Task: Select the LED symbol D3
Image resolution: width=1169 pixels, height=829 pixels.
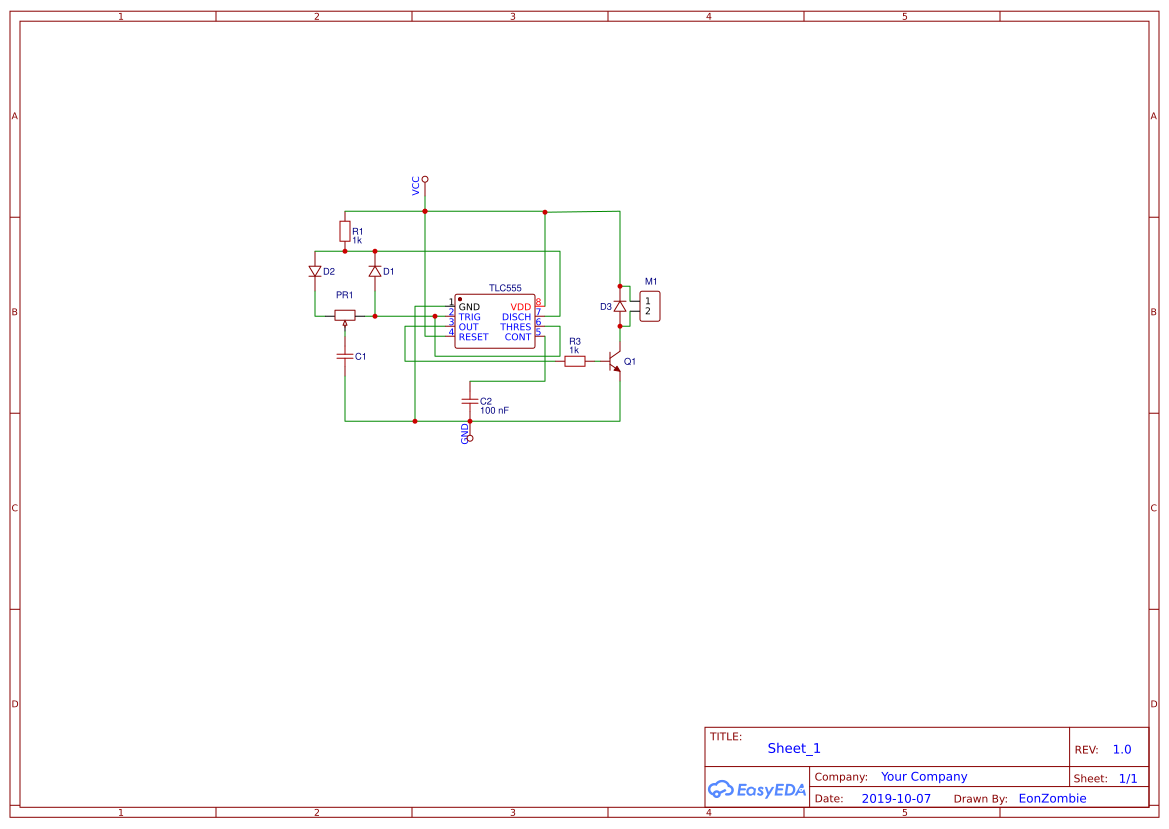Action: pyautogui.click(x=620, y=307)
